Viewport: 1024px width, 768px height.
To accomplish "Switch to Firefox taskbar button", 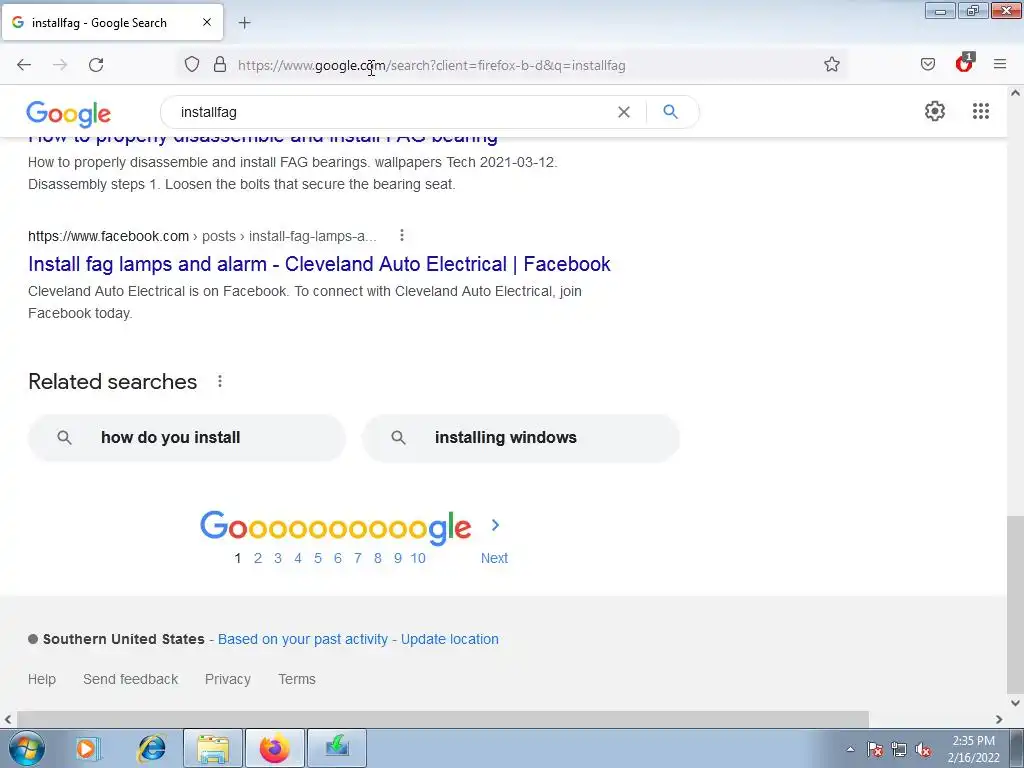I will point(274,748).
